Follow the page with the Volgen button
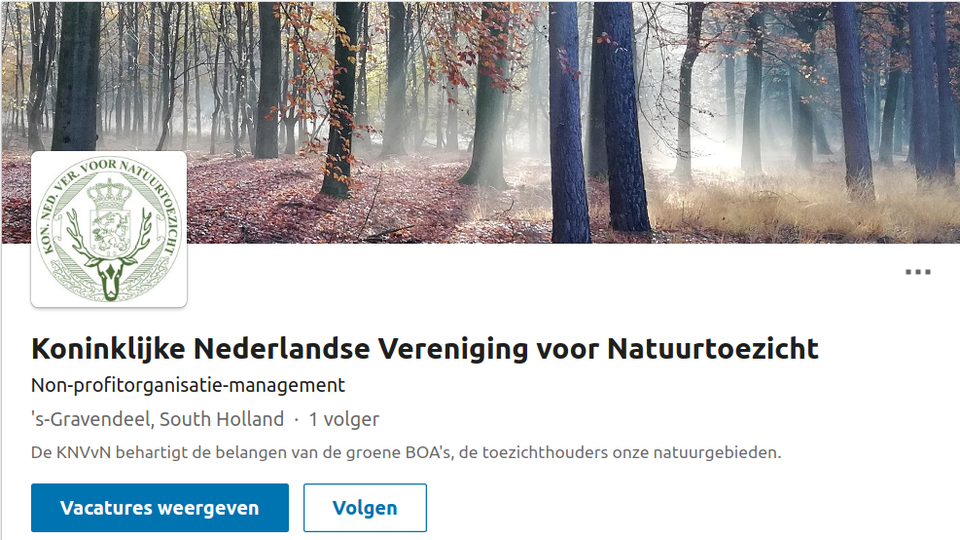 pyautogui.click(x=365, y=508)
